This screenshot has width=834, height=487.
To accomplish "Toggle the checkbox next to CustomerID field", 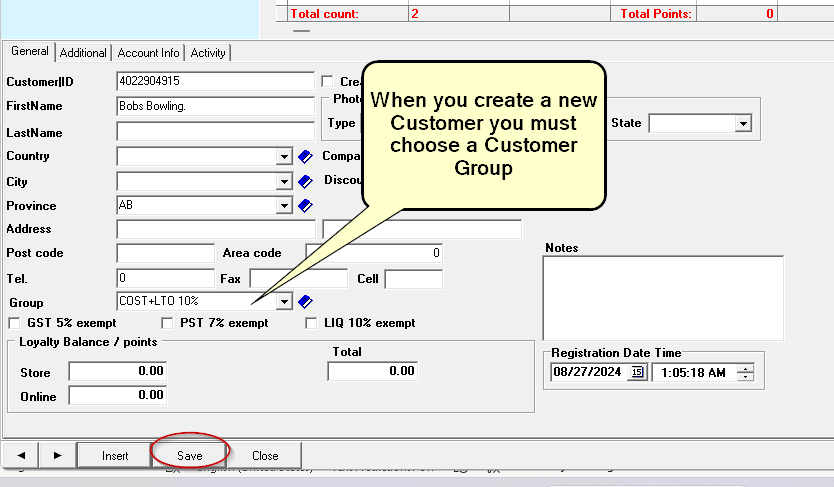I will tap(327, 81).
